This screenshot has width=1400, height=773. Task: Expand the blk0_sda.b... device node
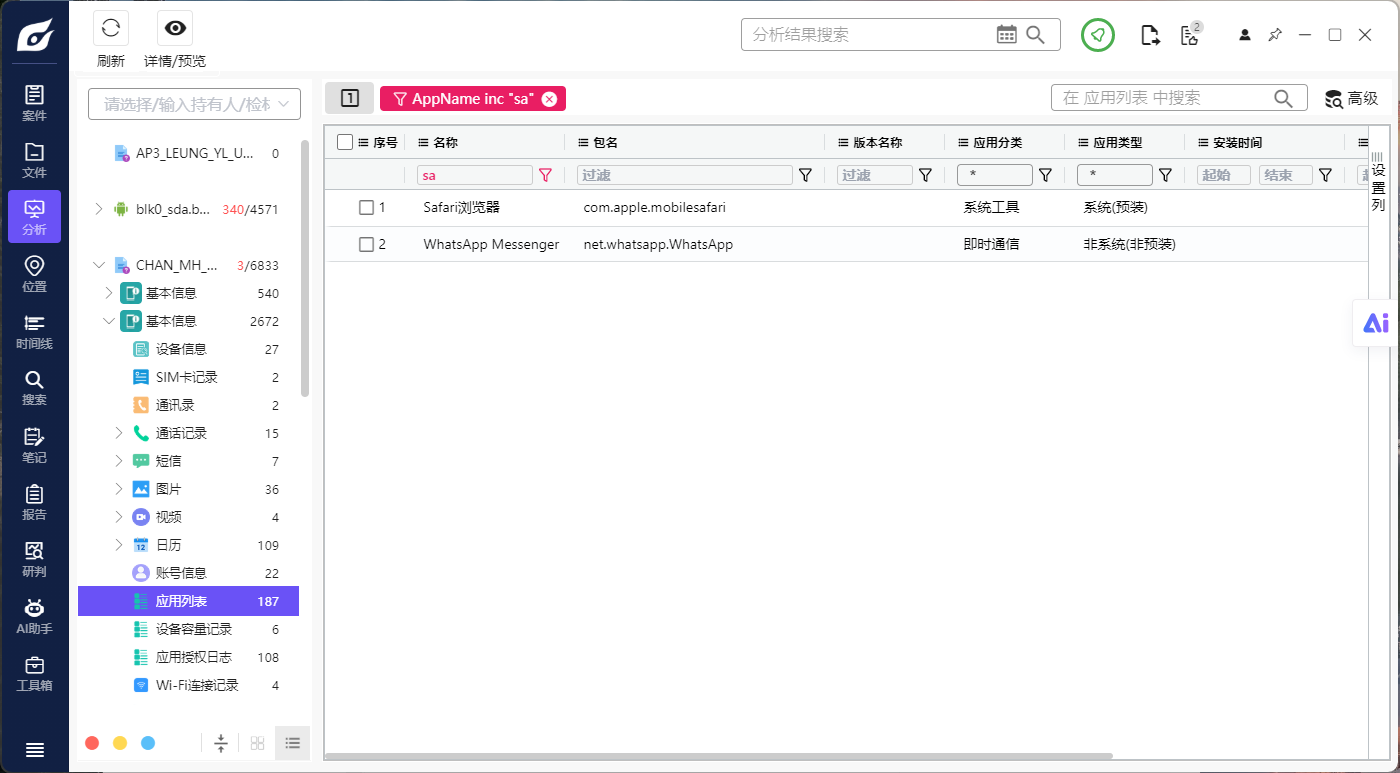[x=98, y=209]
